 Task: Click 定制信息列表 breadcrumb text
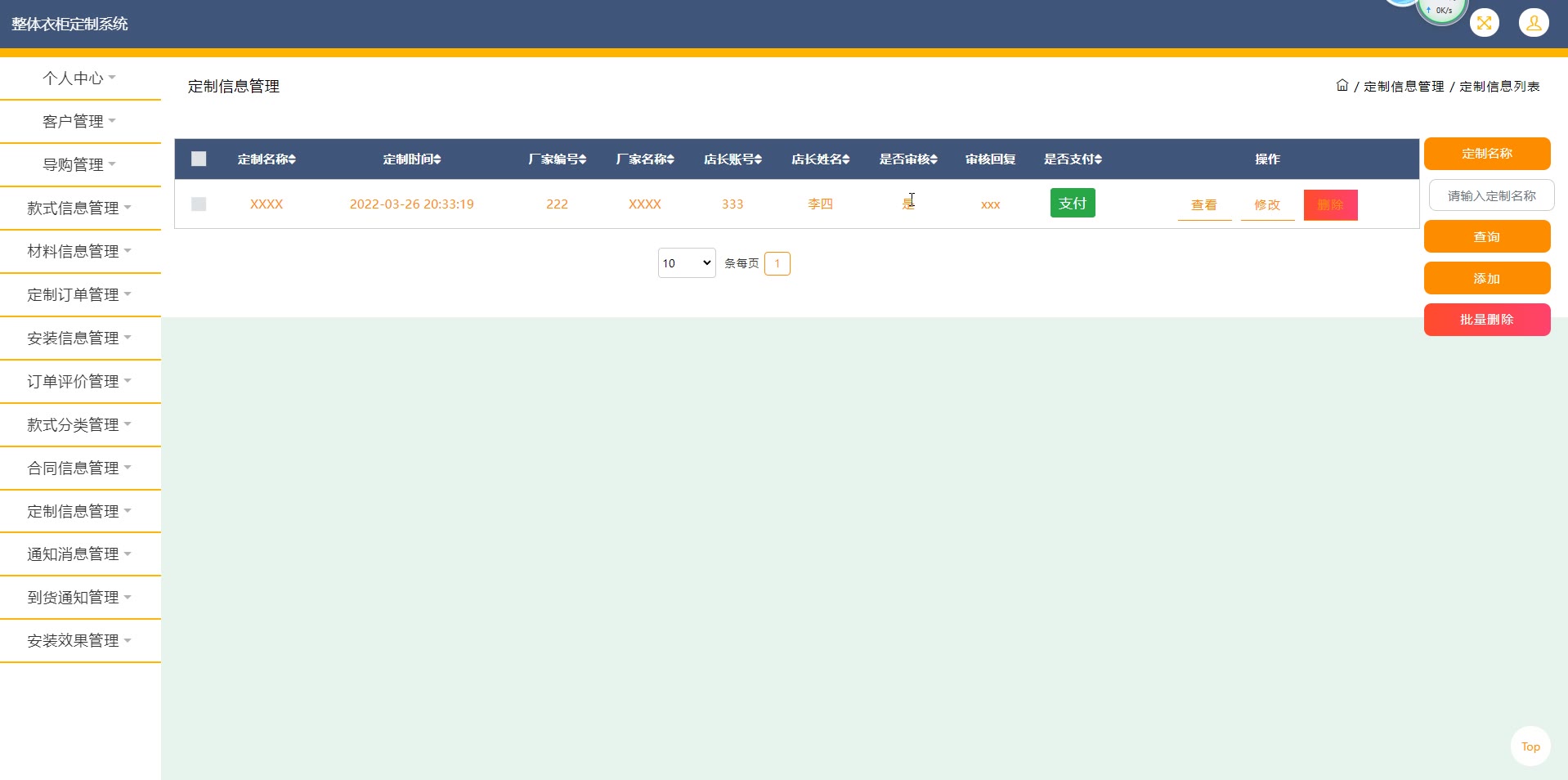(x=1499, y=86)
